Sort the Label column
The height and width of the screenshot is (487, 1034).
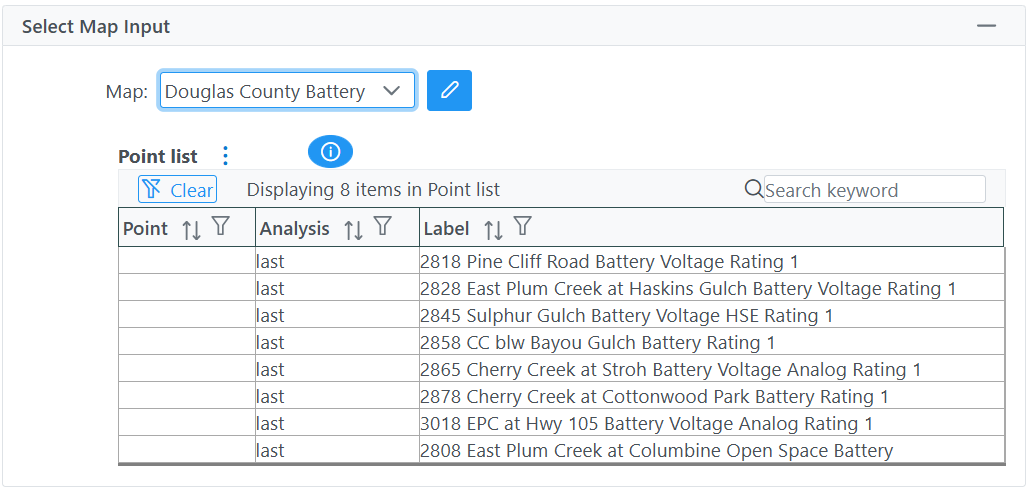pos(493,229)
